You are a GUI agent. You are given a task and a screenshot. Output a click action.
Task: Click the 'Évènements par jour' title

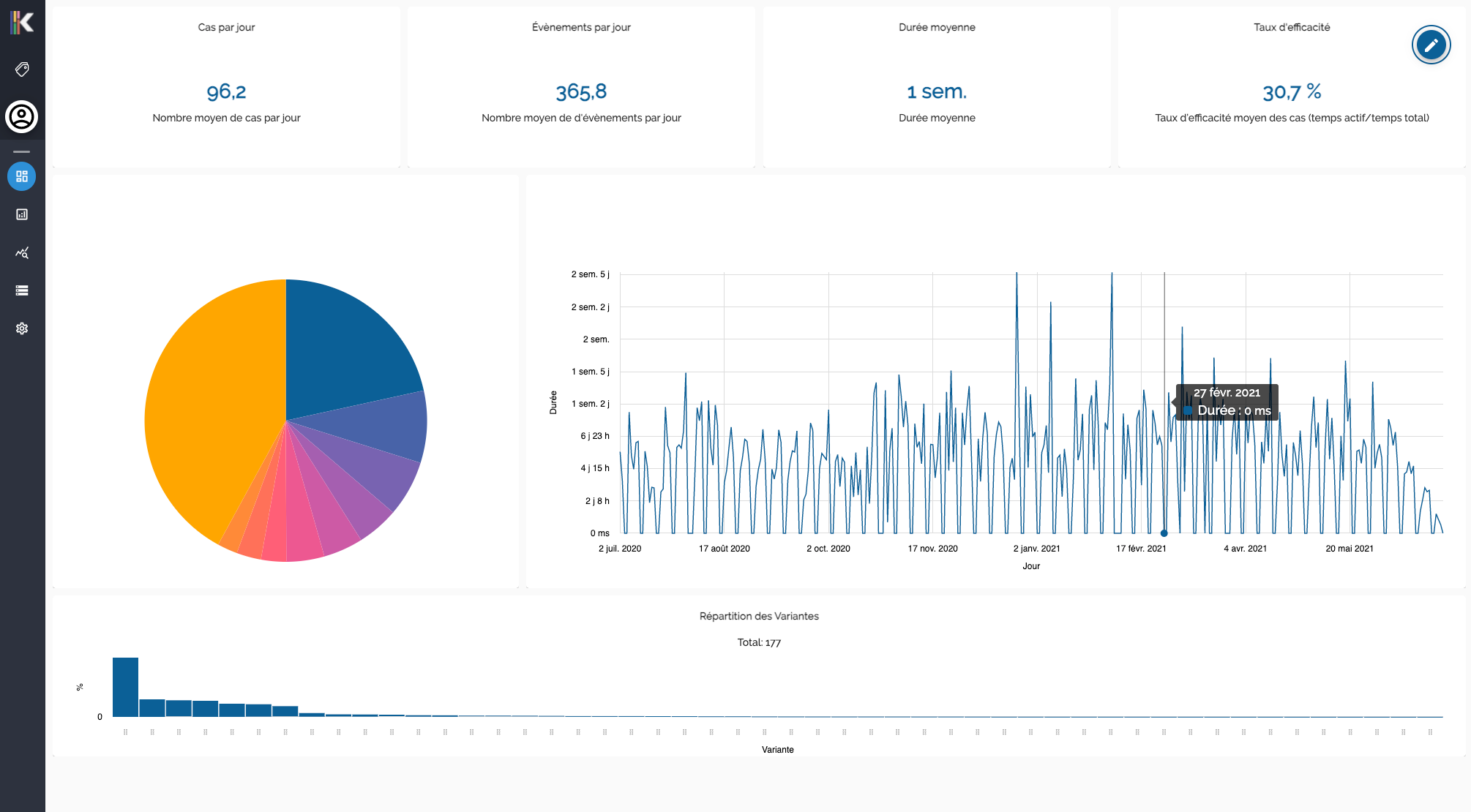tap(581, 27)
